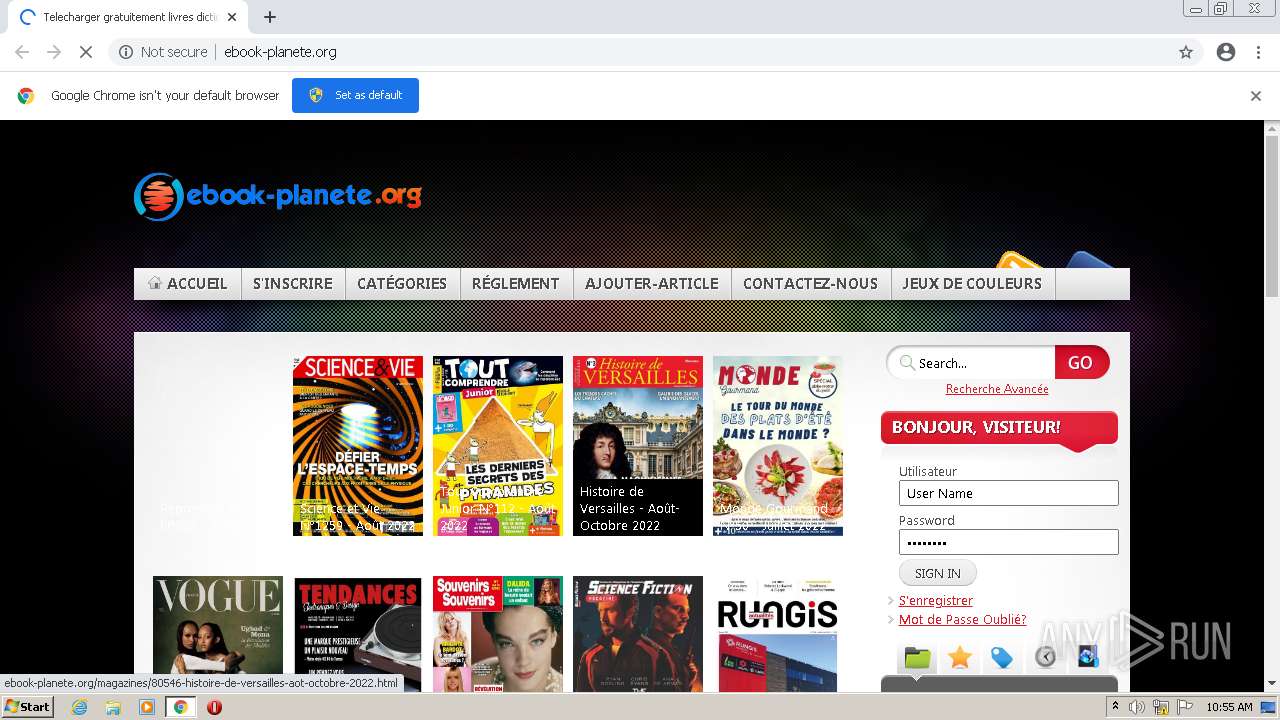Screen dimensions: 1280x720
Task: Click Chrome icon in taskbar
Action: coord(180,707)
